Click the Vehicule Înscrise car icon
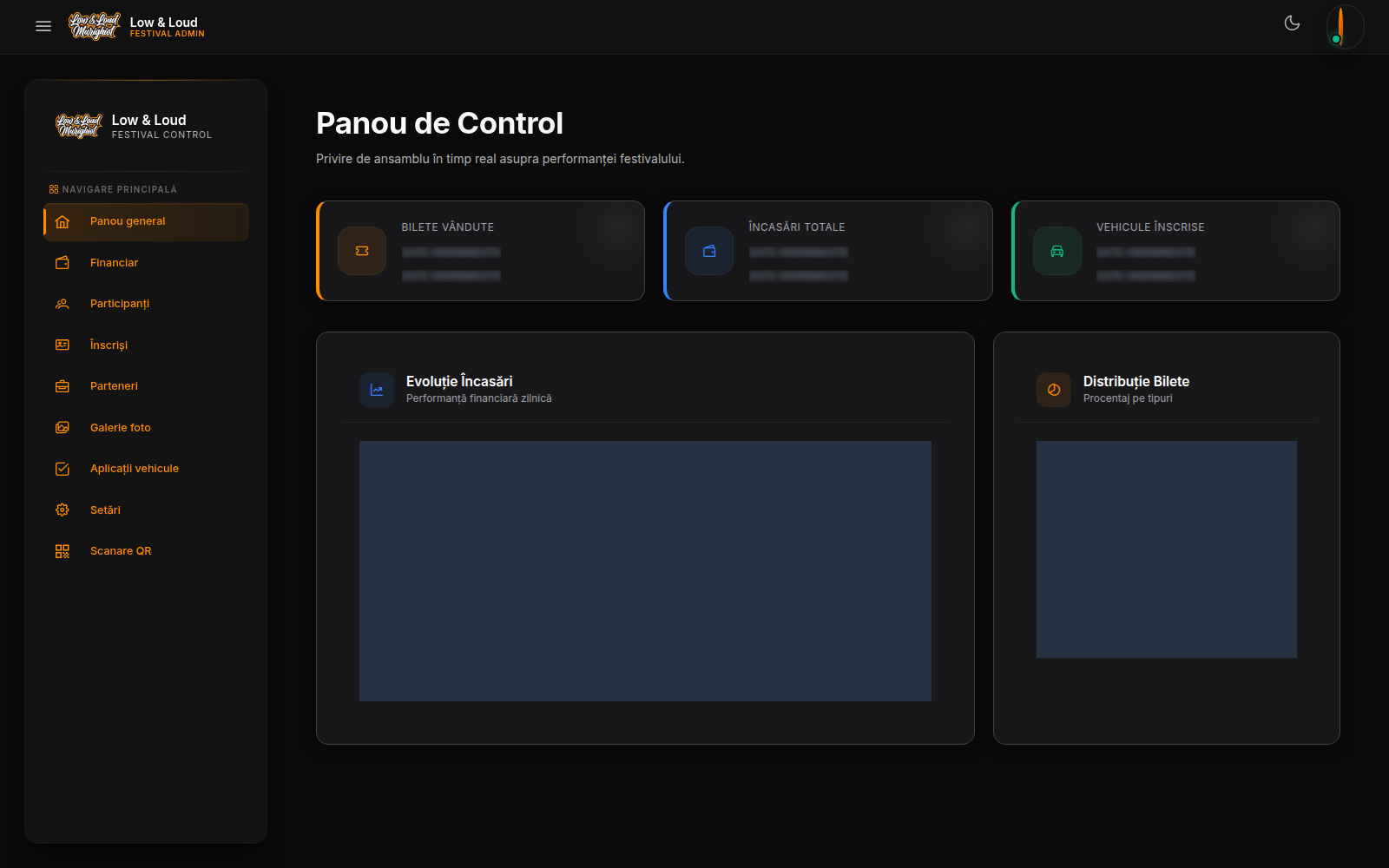 [1057, 251]
